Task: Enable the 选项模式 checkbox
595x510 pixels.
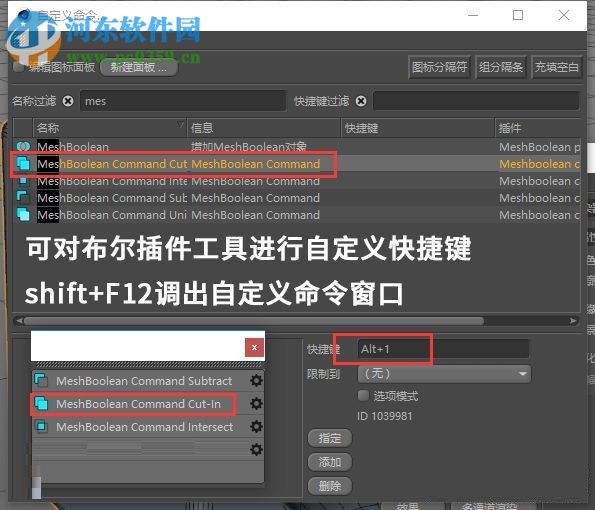Action: 363,395
